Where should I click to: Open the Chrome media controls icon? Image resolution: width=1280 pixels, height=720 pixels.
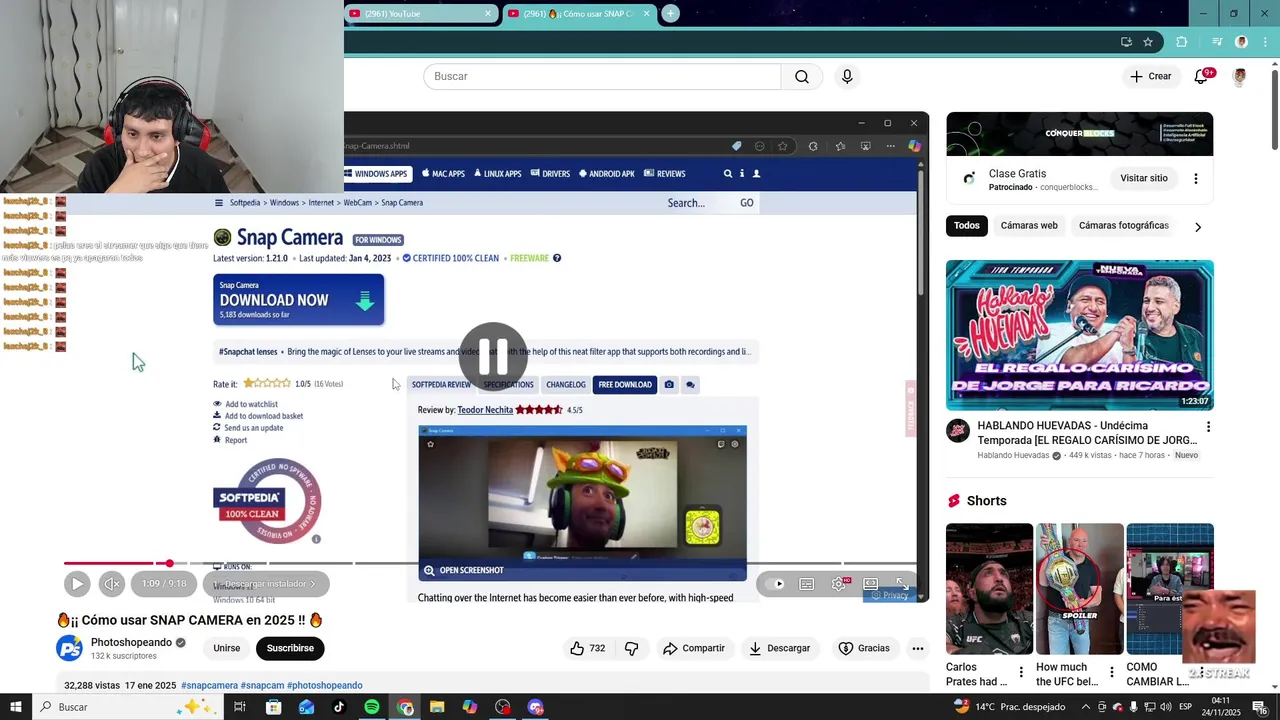[1217, 42]
